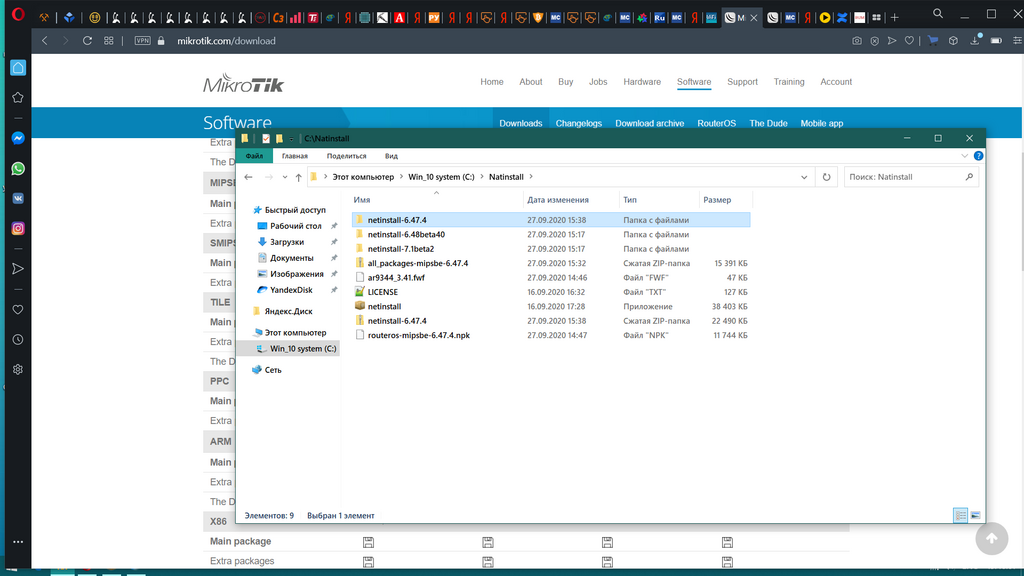Open Support in MikroTik navigation

pyautogui.click(x=743, y=82)
